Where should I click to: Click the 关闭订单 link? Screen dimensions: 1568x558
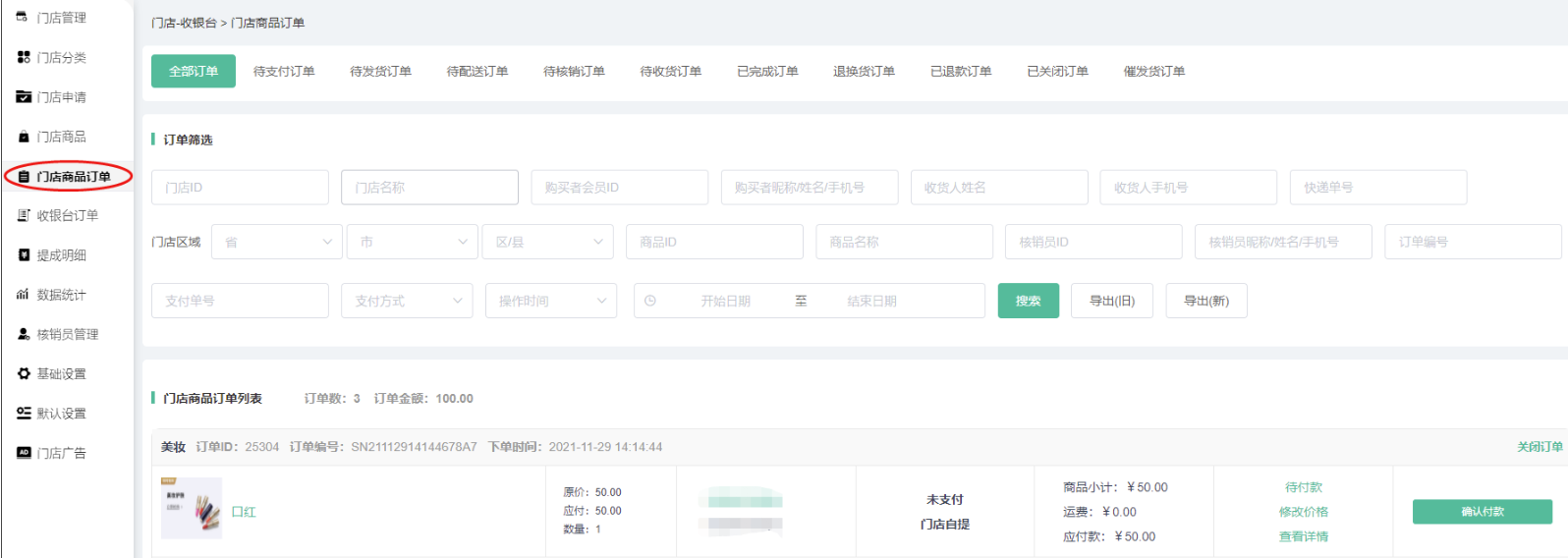[1539, 447]
